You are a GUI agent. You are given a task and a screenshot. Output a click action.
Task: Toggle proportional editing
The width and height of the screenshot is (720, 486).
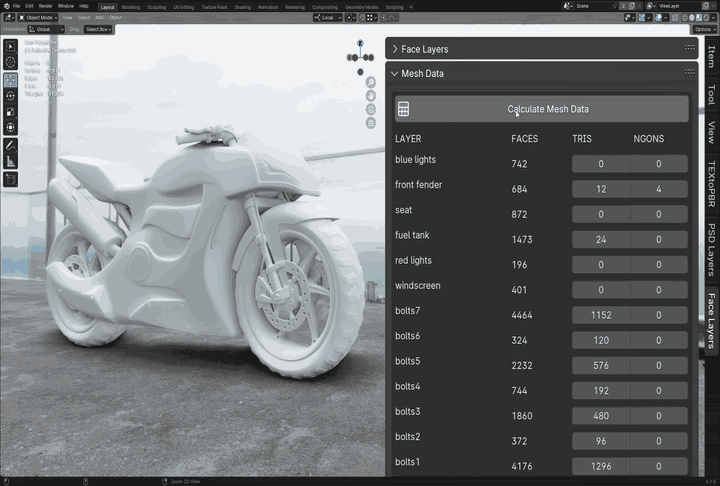[383, 17]
